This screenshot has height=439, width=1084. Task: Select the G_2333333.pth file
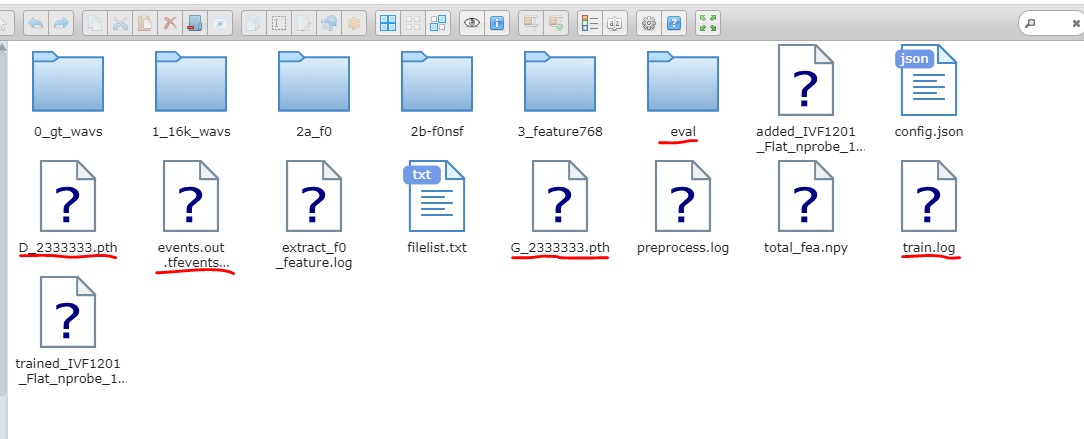tap(560, 207)
